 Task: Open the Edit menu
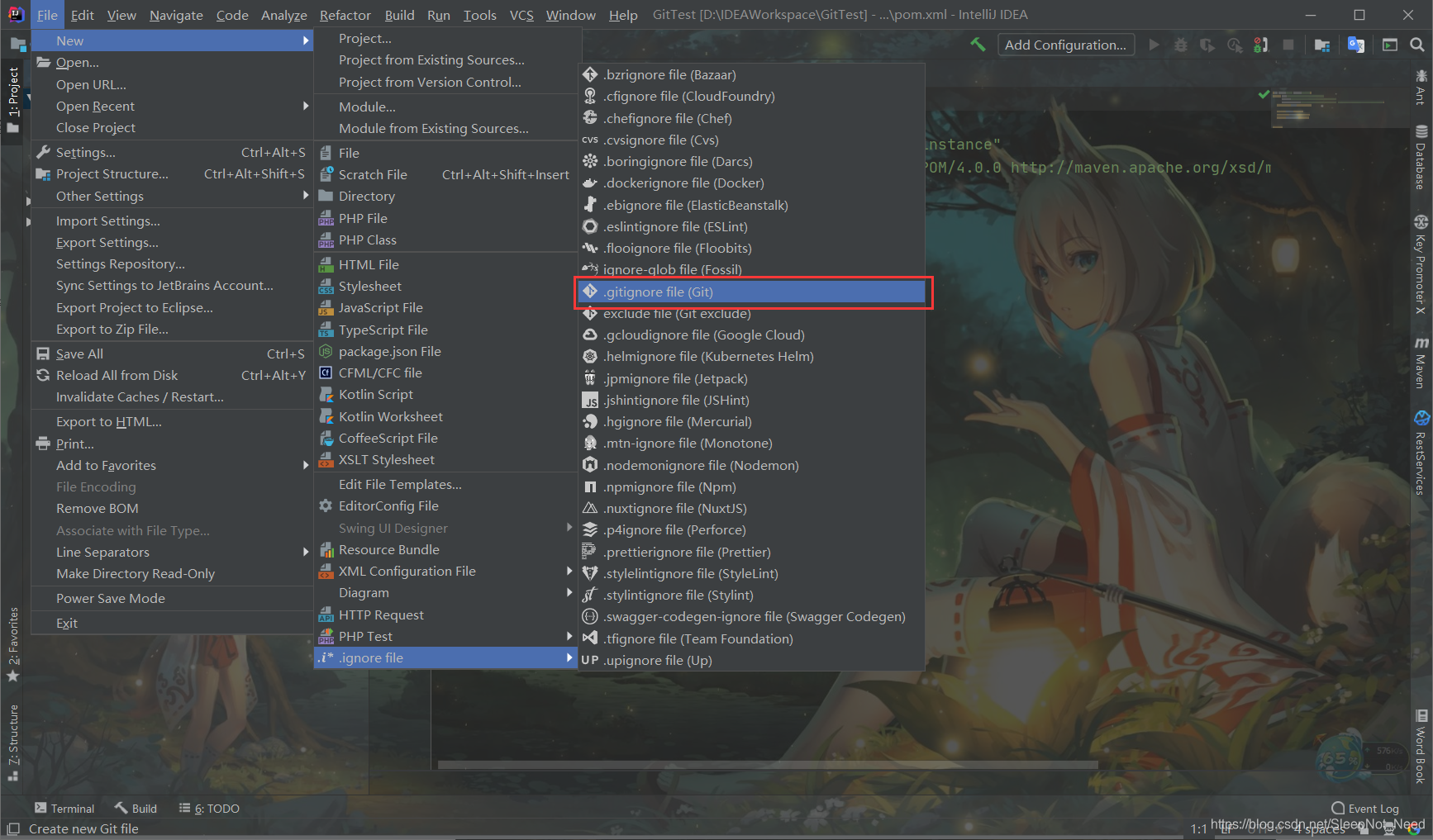click(82, 15)
